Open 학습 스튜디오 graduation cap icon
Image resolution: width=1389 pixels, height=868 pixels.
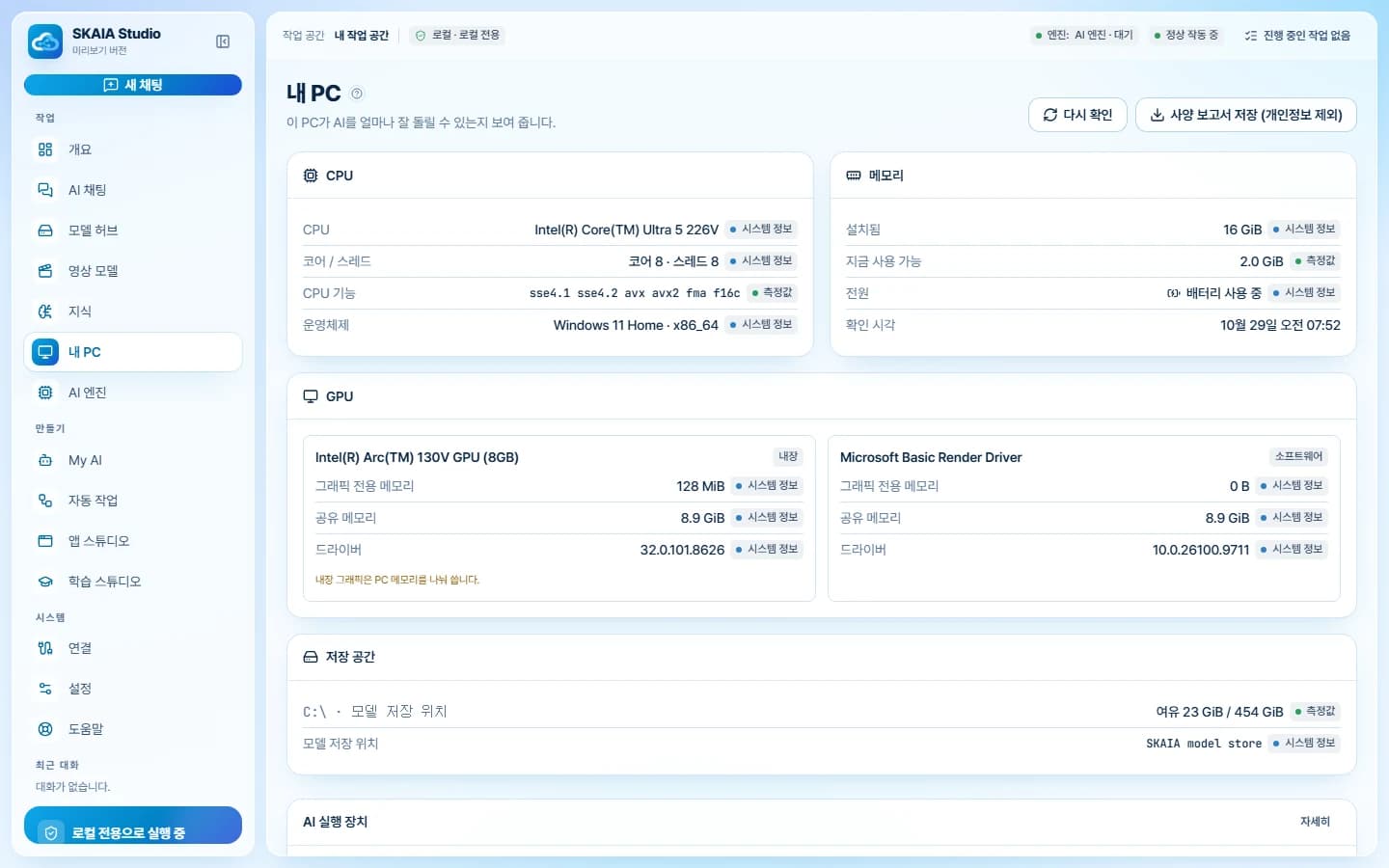[x=45, y=582]
